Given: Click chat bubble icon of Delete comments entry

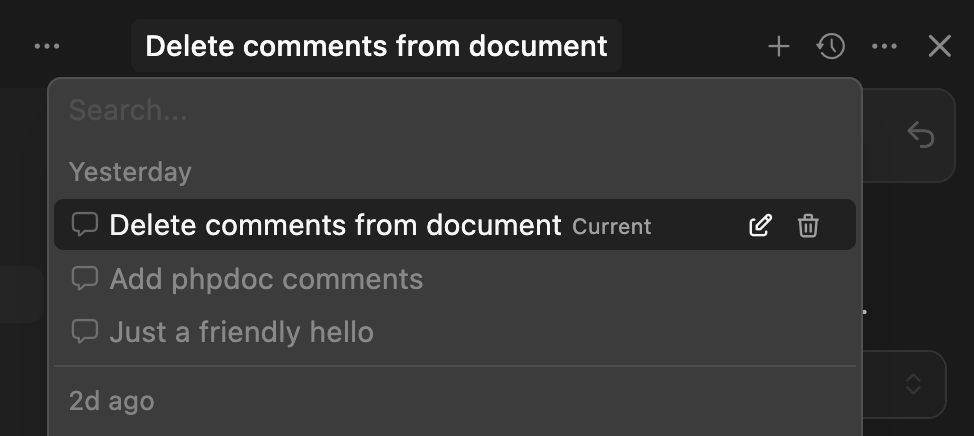Looking at the screenshot, I should [x=85, y=226].
